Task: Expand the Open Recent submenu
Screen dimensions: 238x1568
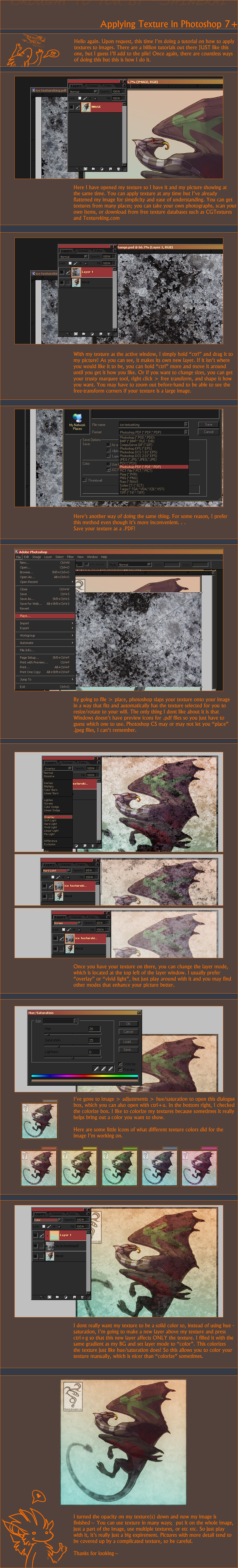Action: click(x=45, y=582)
